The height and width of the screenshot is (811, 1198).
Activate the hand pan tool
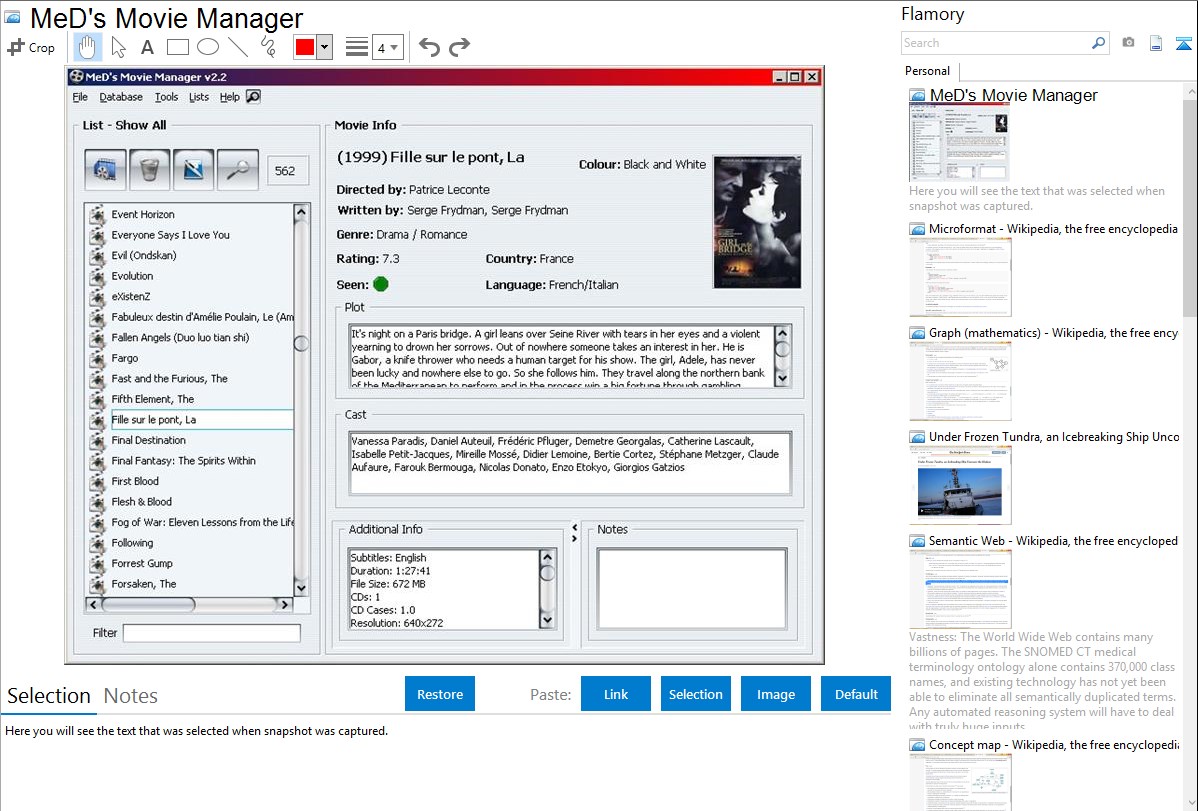[87, 47]
